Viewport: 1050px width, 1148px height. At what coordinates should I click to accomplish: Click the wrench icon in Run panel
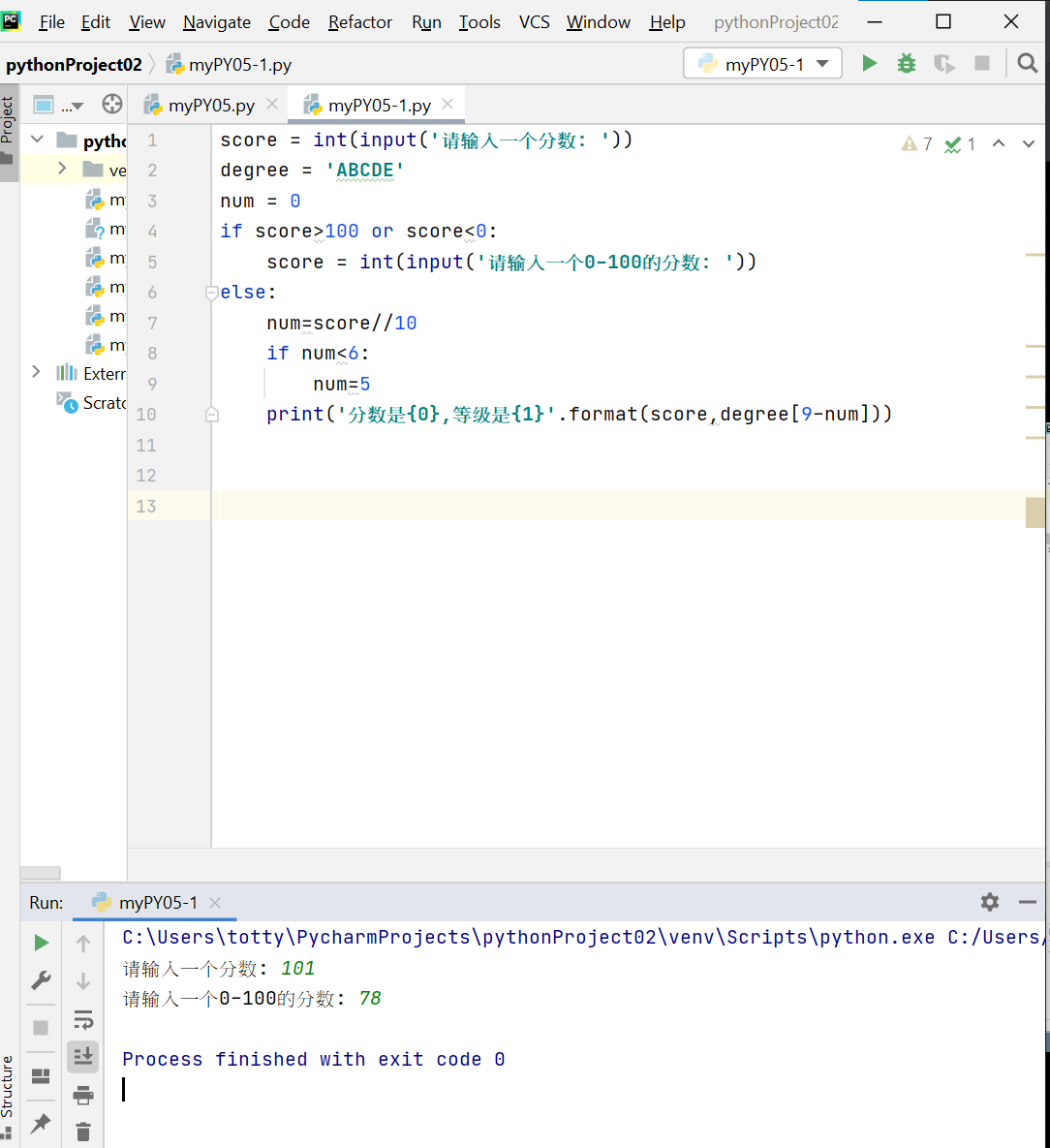point(41,980)
